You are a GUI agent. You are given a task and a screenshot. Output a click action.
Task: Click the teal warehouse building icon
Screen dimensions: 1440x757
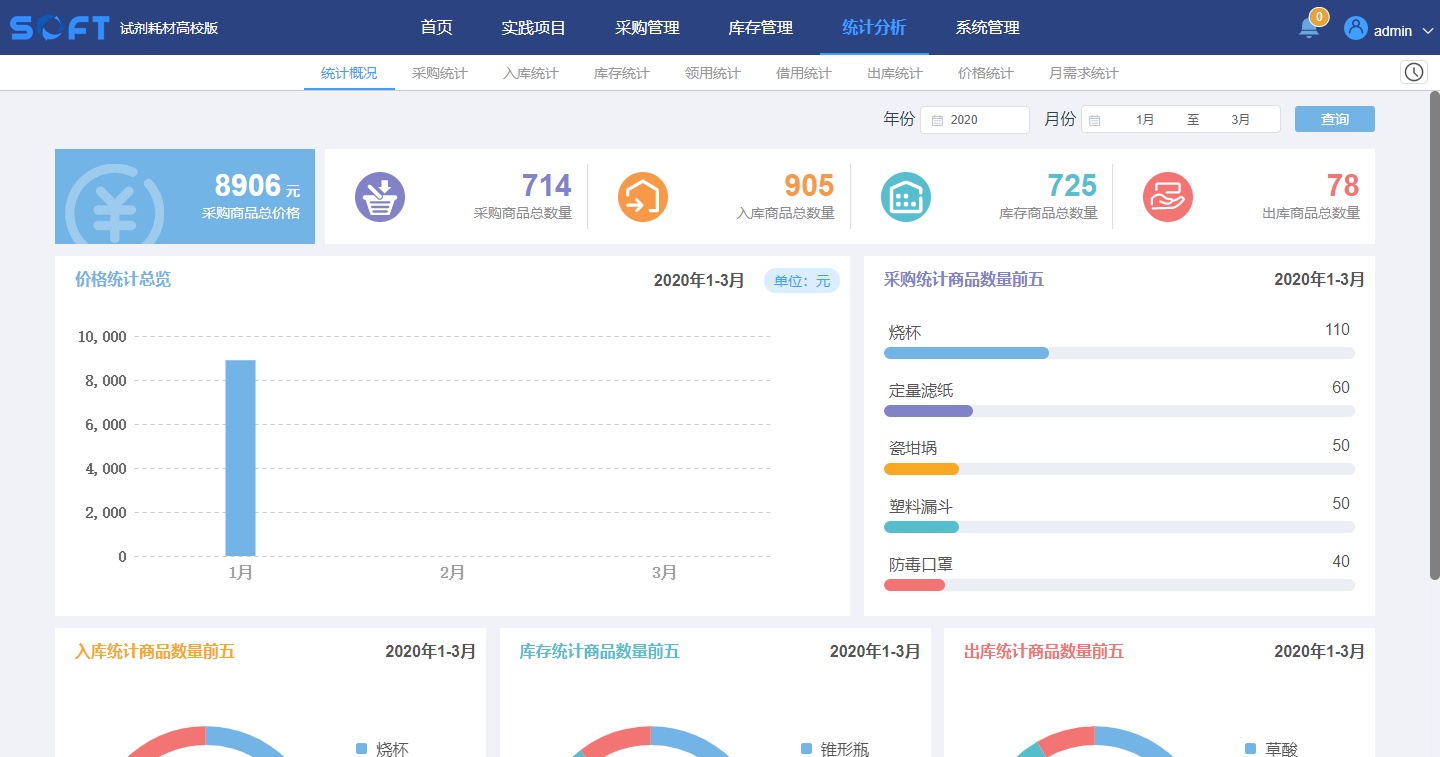pyautogui.click(x=906, y=196)
